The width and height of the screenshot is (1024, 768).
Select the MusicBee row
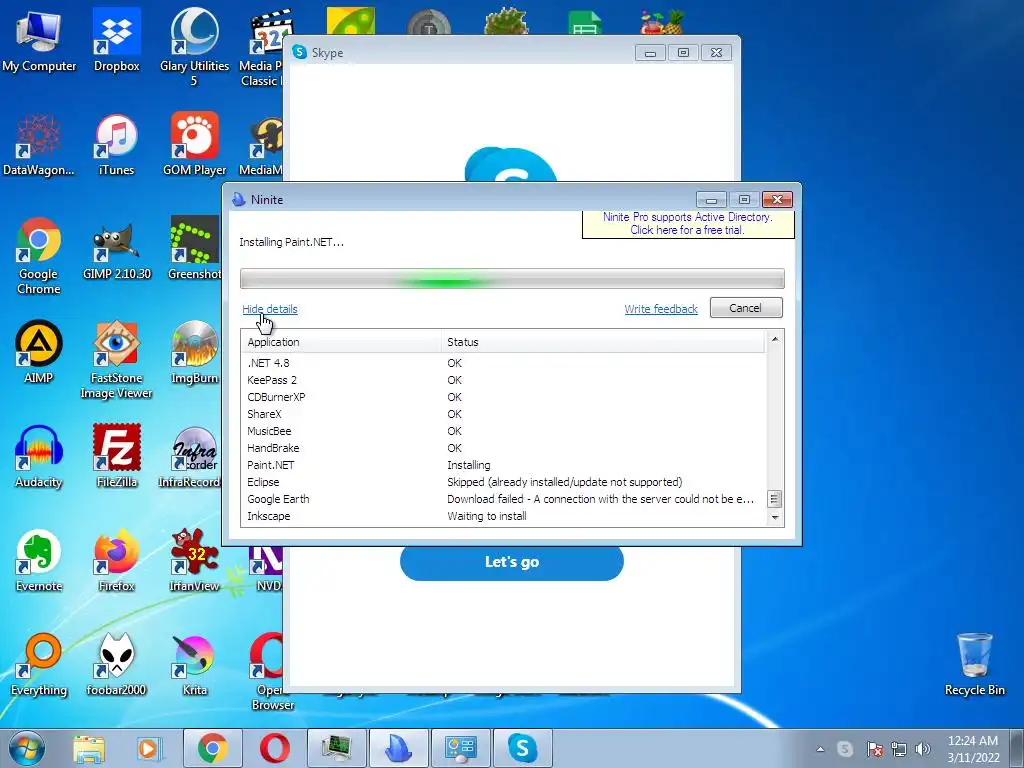pos(503,431)
